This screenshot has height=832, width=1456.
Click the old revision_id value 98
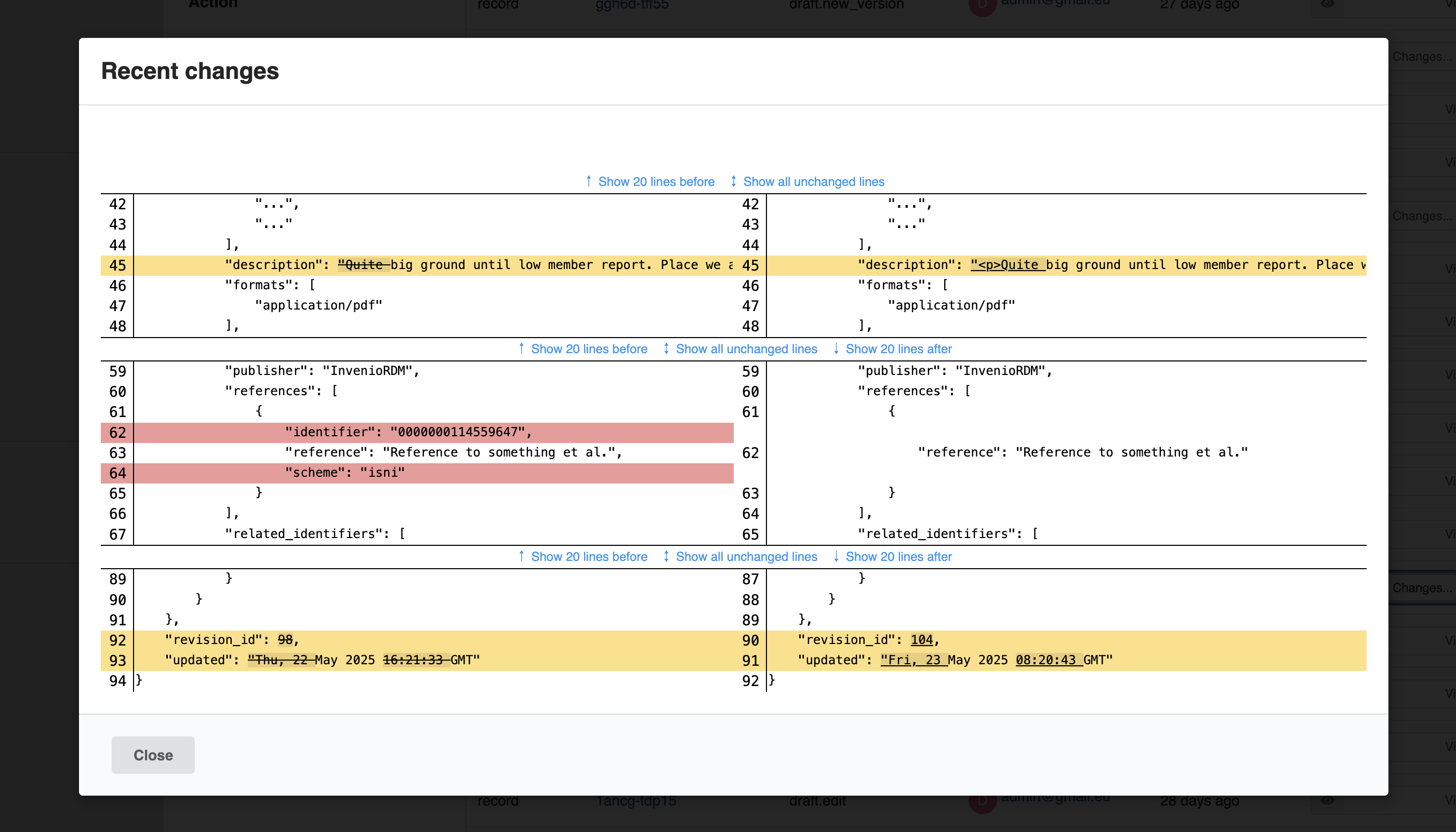(x=285, y=640)
